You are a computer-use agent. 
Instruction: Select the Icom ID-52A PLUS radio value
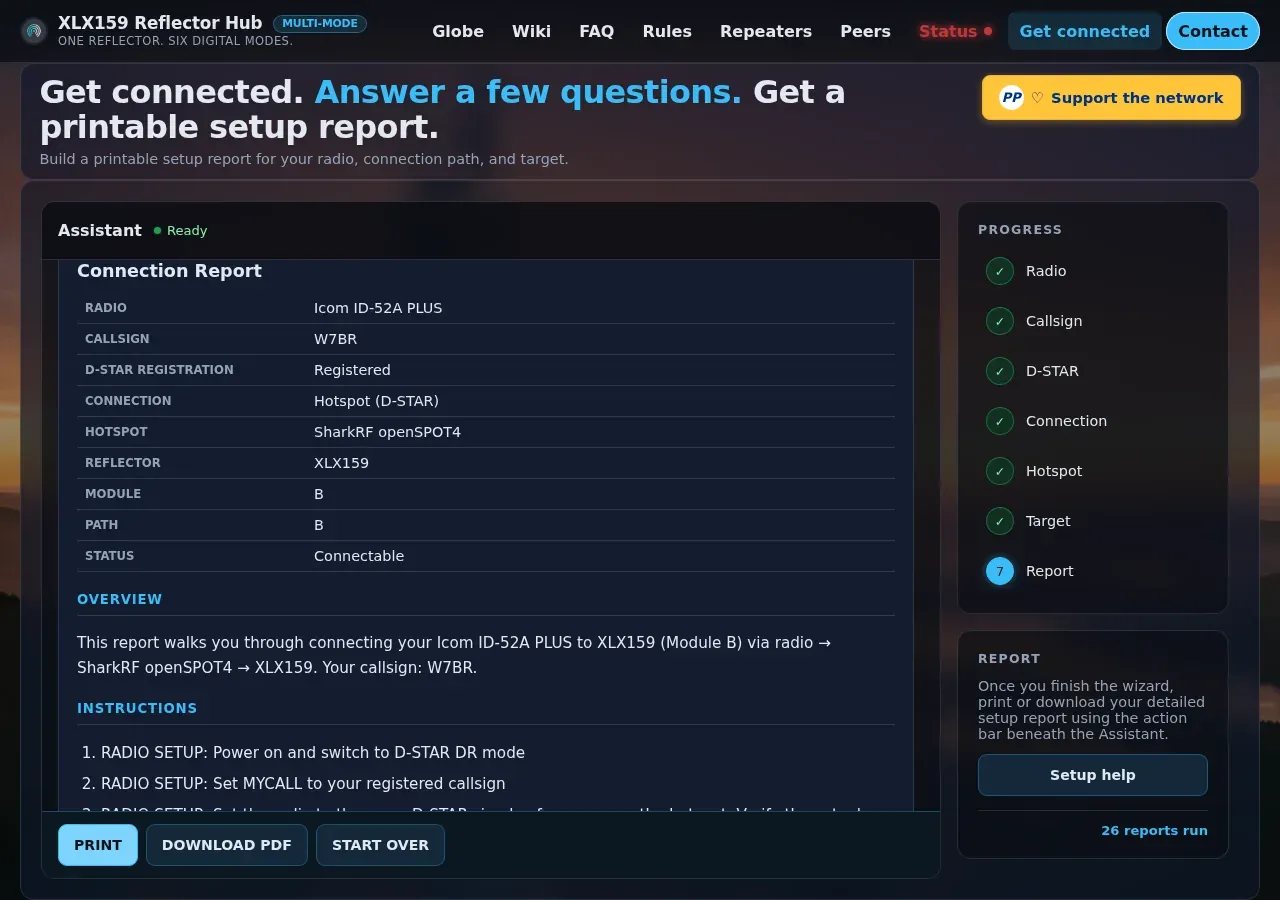378,308
